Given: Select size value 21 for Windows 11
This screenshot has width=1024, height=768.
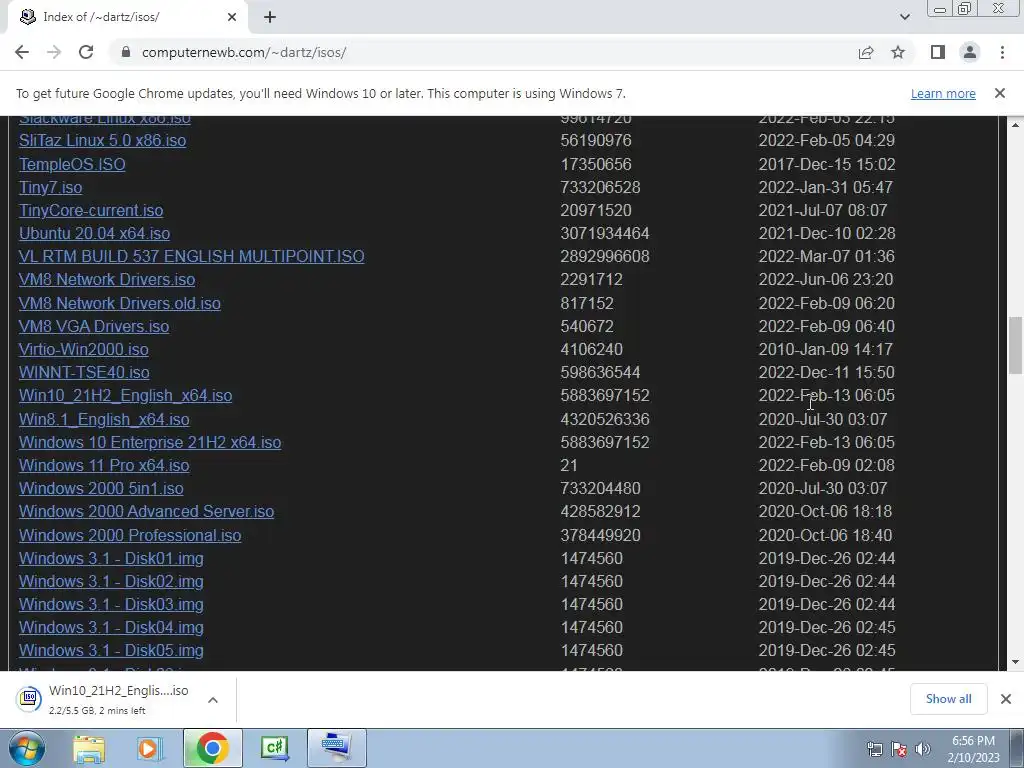Looking at the screenshot, I should [569, 465].
